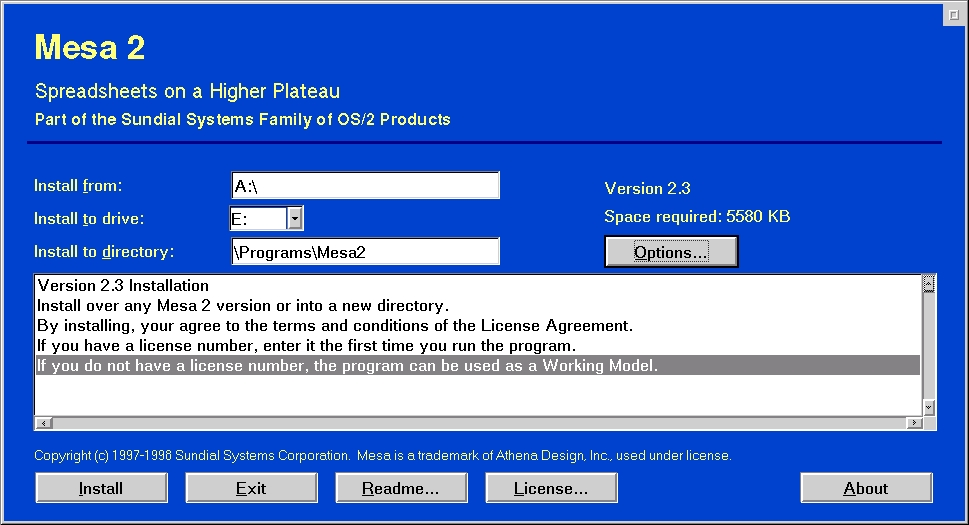The image size is (969, 525).
Task: Click the Install button
Action: 101,488
